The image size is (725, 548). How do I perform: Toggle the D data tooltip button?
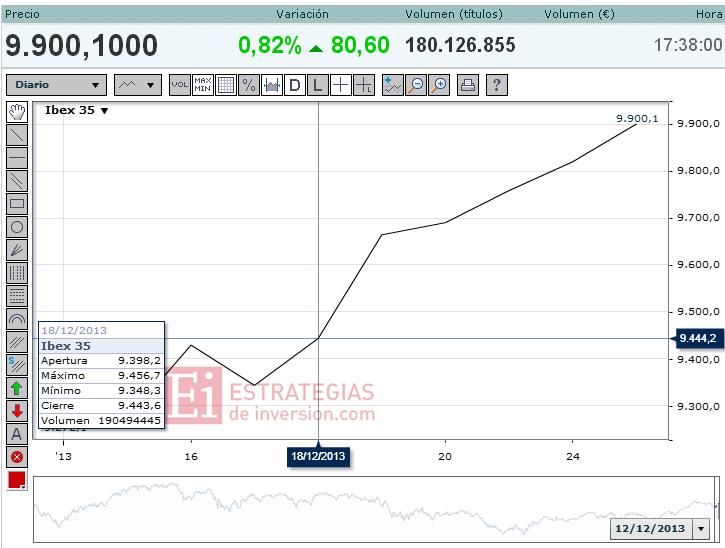[x=295, y=85]
